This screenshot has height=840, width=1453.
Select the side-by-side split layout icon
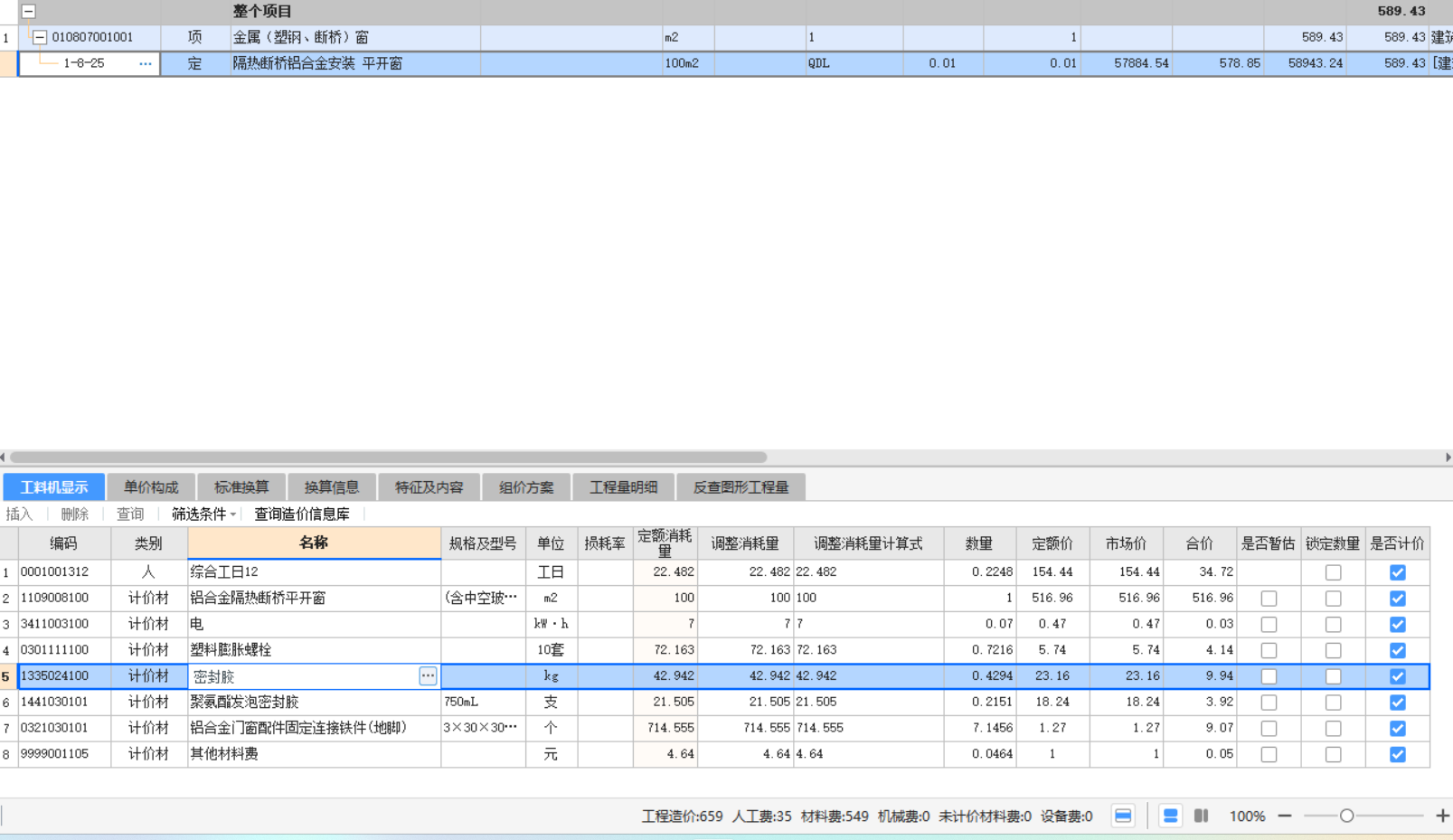(1201, 816)
